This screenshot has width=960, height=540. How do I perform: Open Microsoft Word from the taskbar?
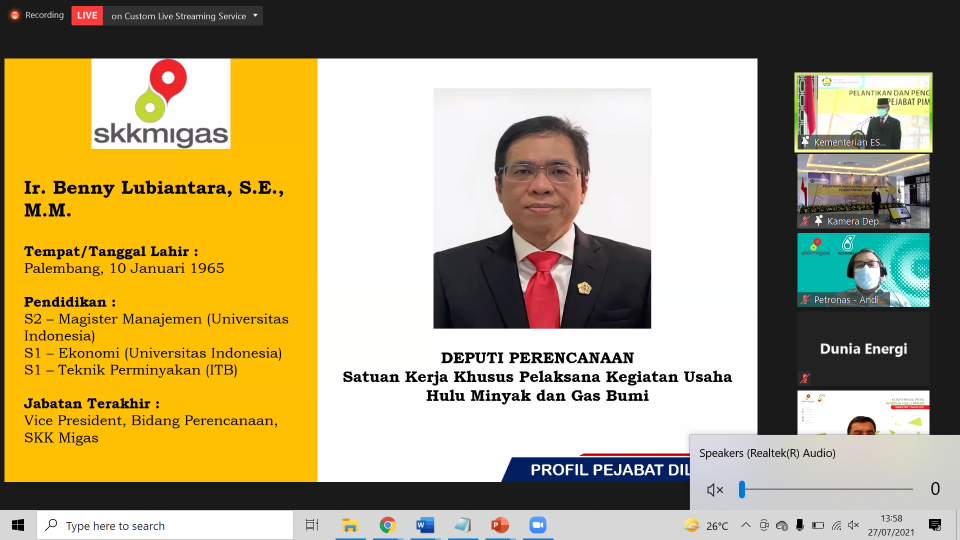tap(425, 525)
